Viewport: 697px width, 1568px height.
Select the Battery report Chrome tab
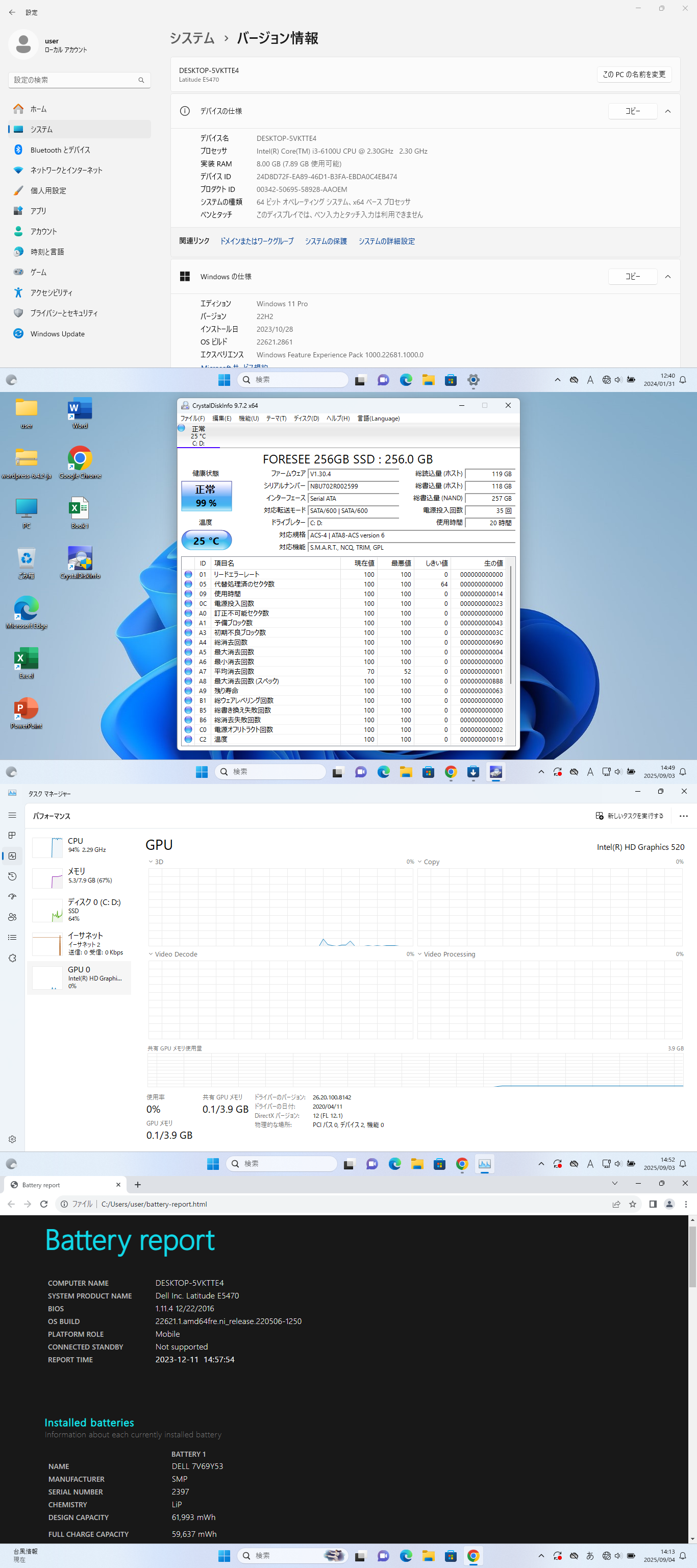click(x=64, y=1185)
